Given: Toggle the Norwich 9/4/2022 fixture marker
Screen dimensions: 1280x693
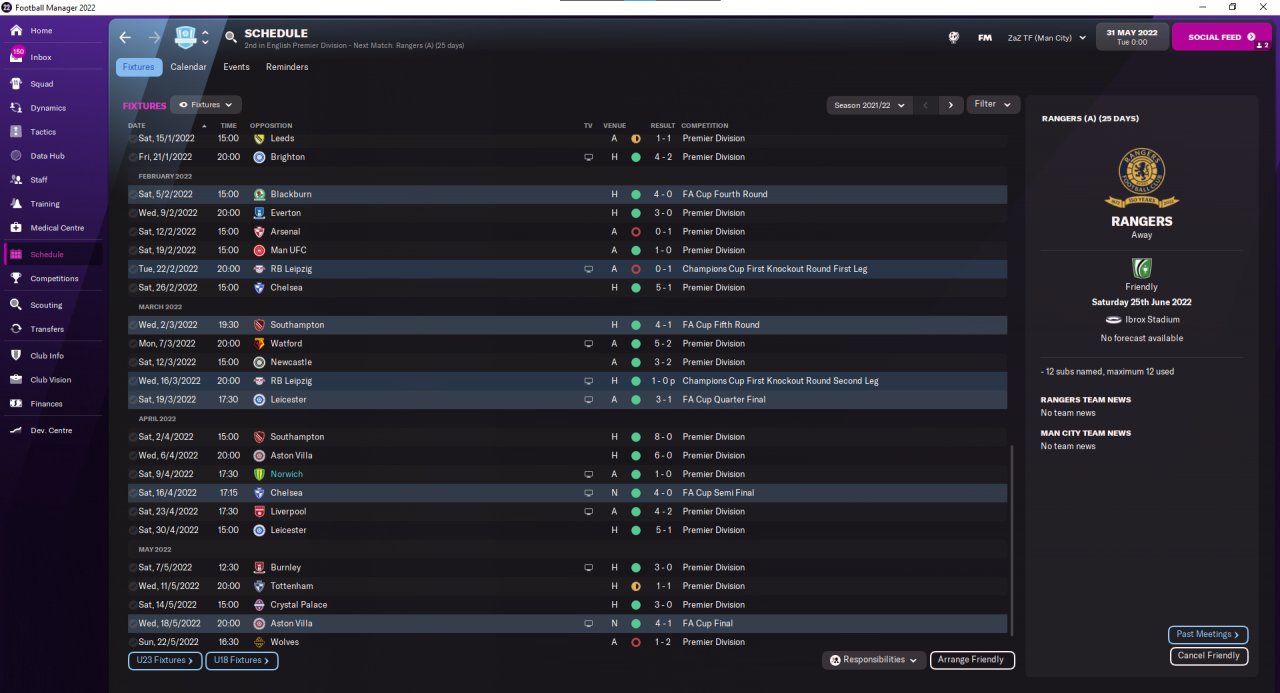Looking at the screenshot, I should pos(133,474).
